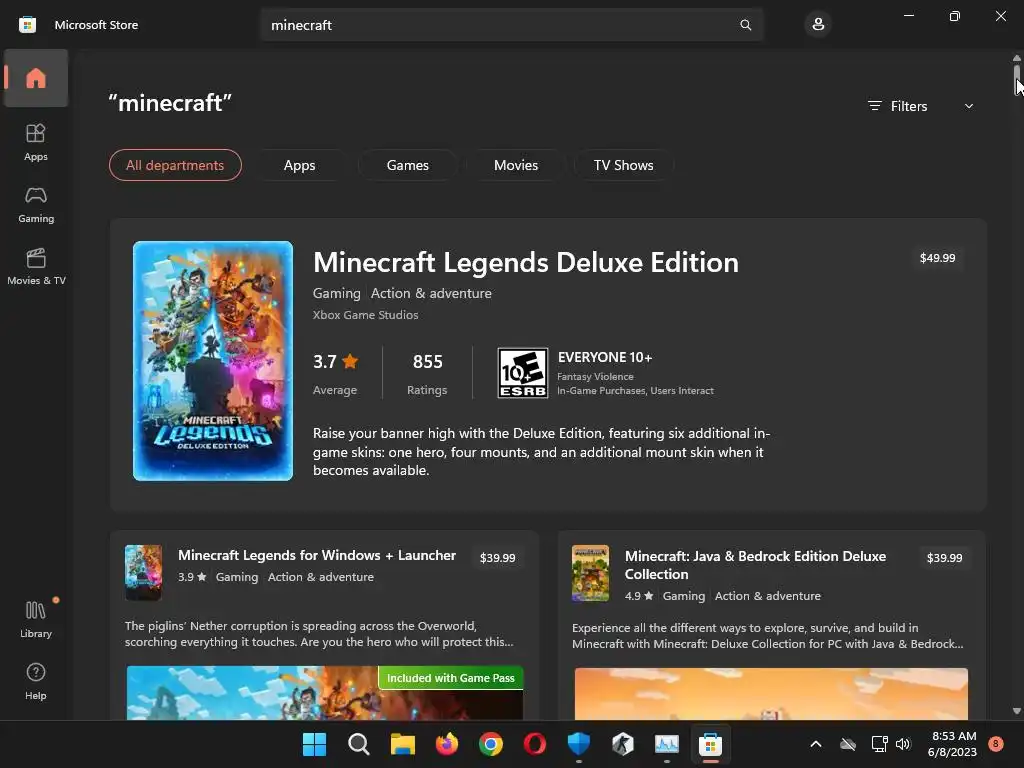
Task: Filter results by Games
Action: pyautogui.click(x=408, y=165)
